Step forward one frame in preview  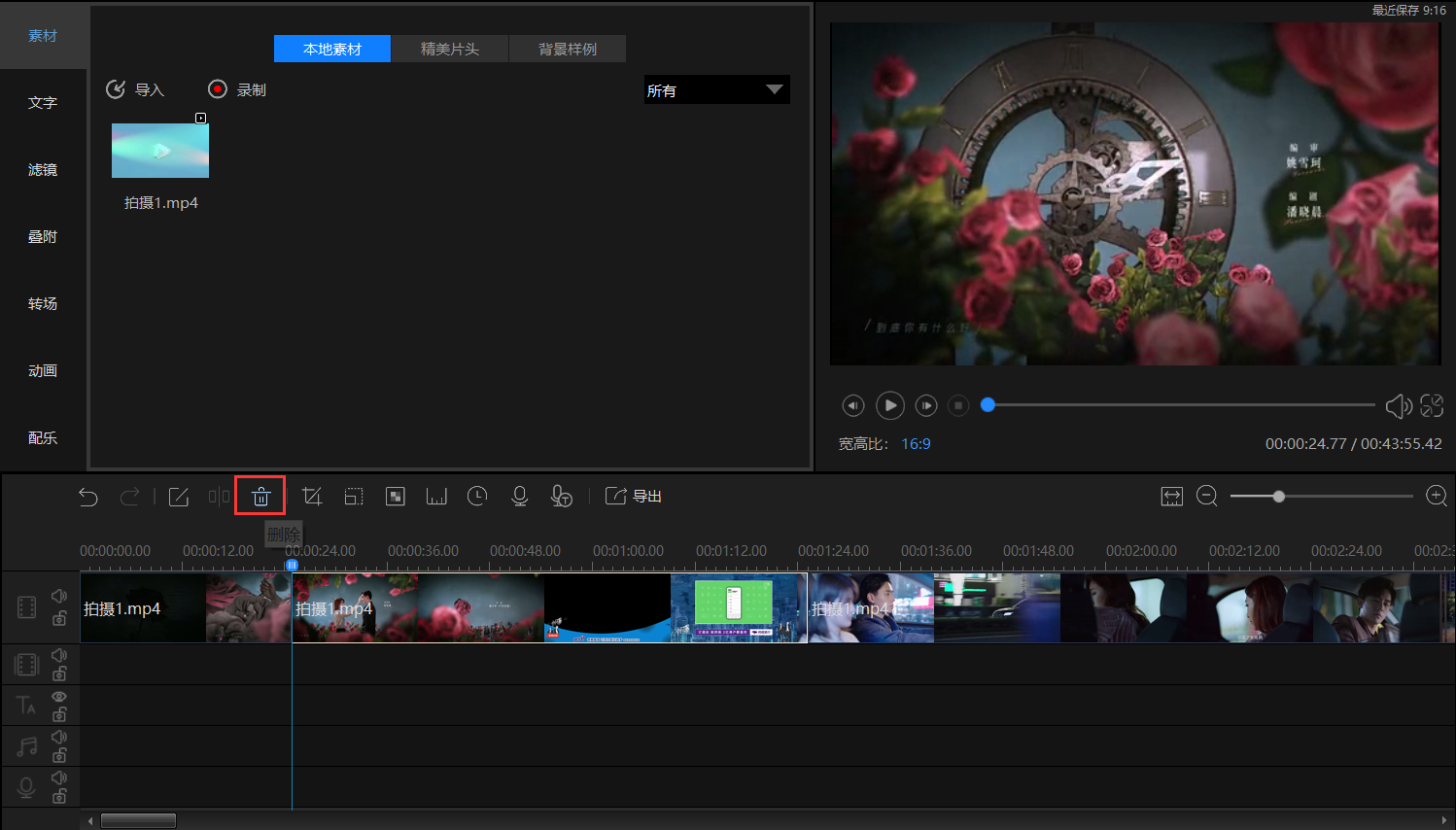[927, 405]
